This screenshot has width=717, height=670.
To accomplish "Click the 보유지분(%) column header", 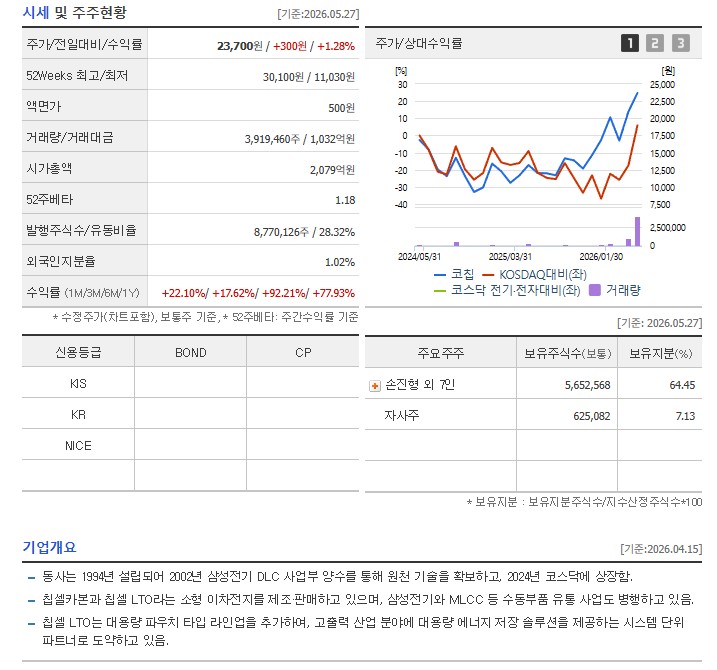I will [660, 353].
